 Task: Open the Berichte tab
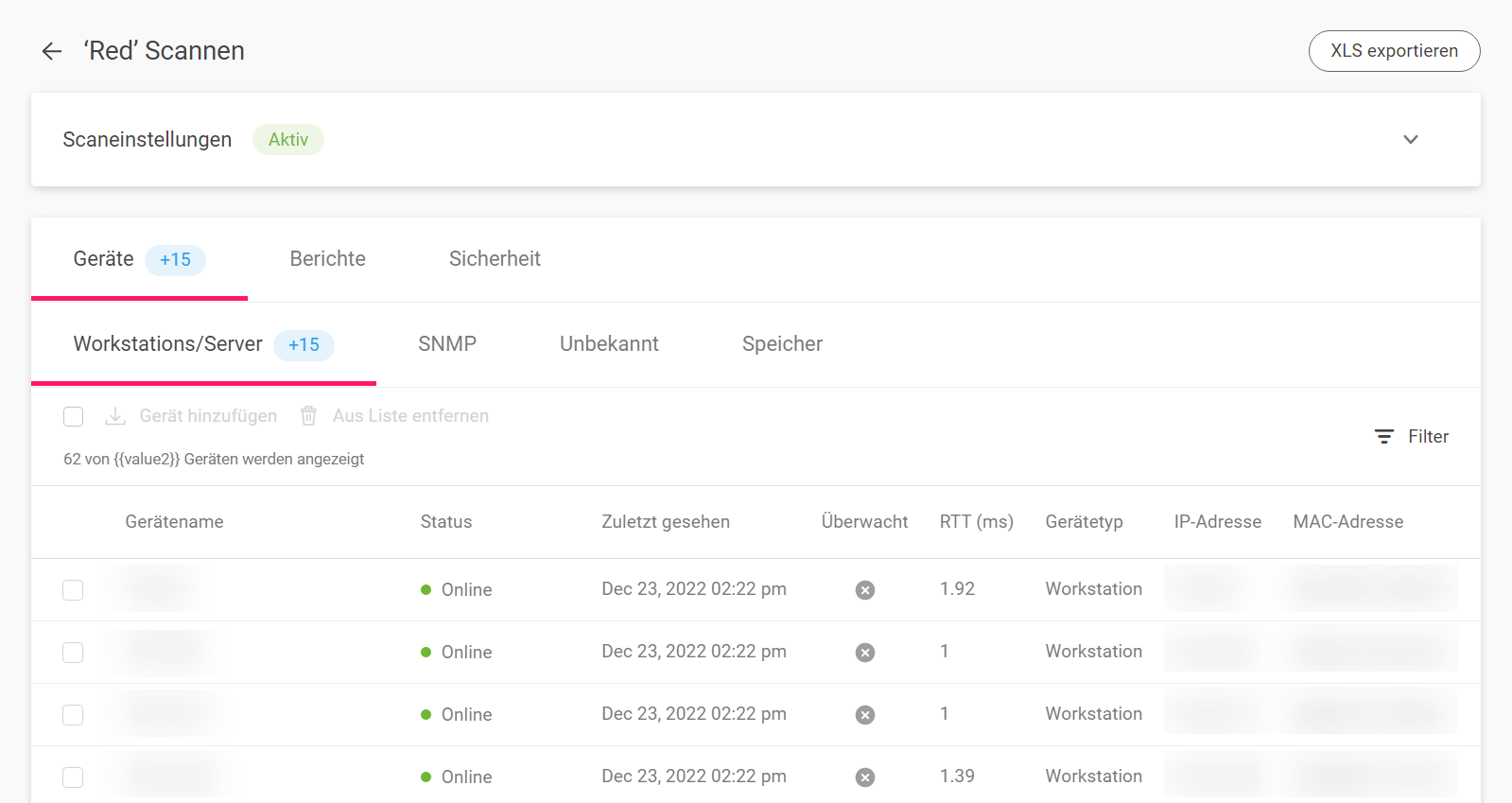[x=327, y=259]
